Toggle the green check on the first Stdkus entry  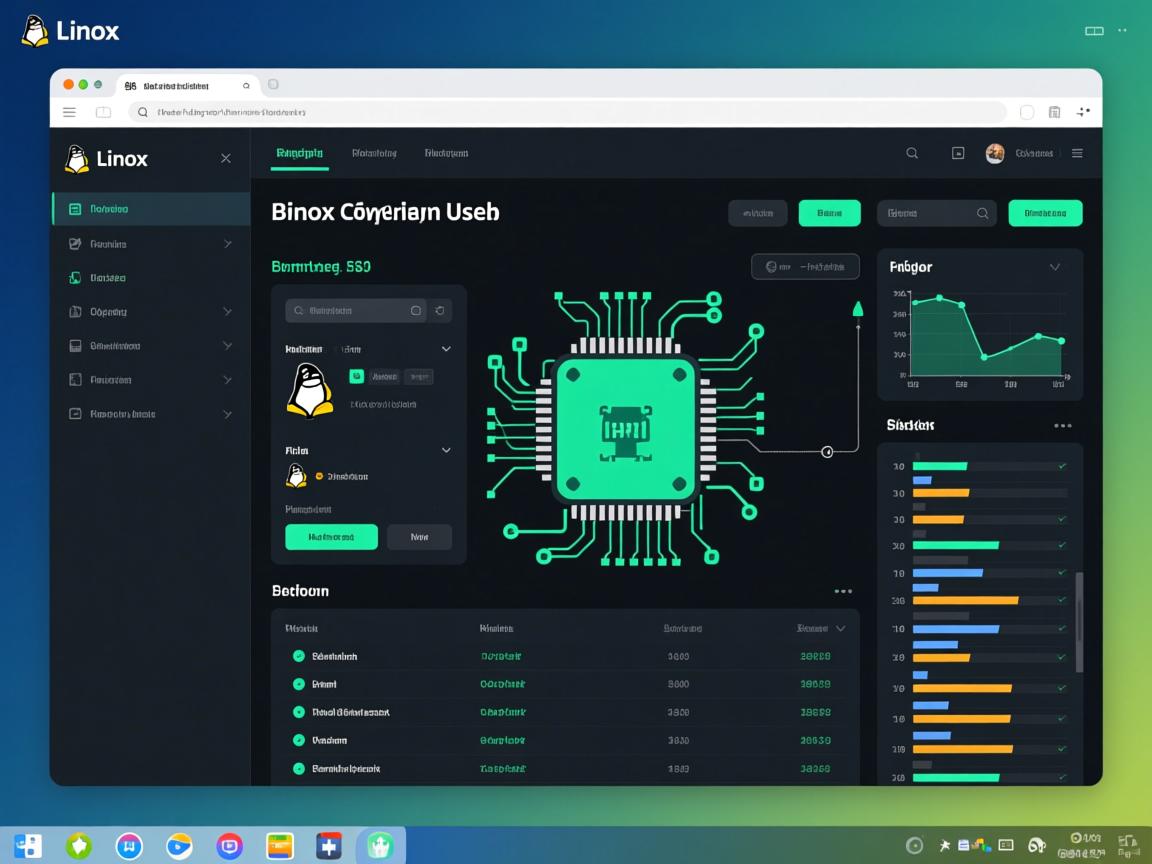1062,465
